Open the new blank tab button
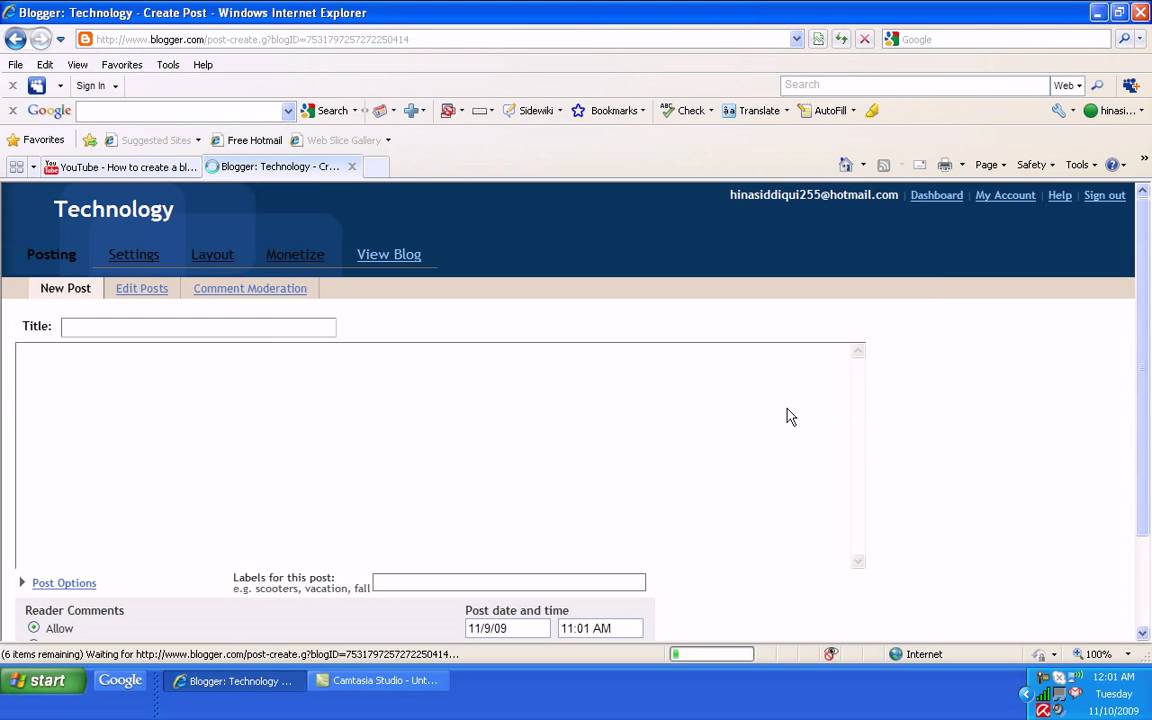Viewport: 1152px width, 720px height. 376,167
